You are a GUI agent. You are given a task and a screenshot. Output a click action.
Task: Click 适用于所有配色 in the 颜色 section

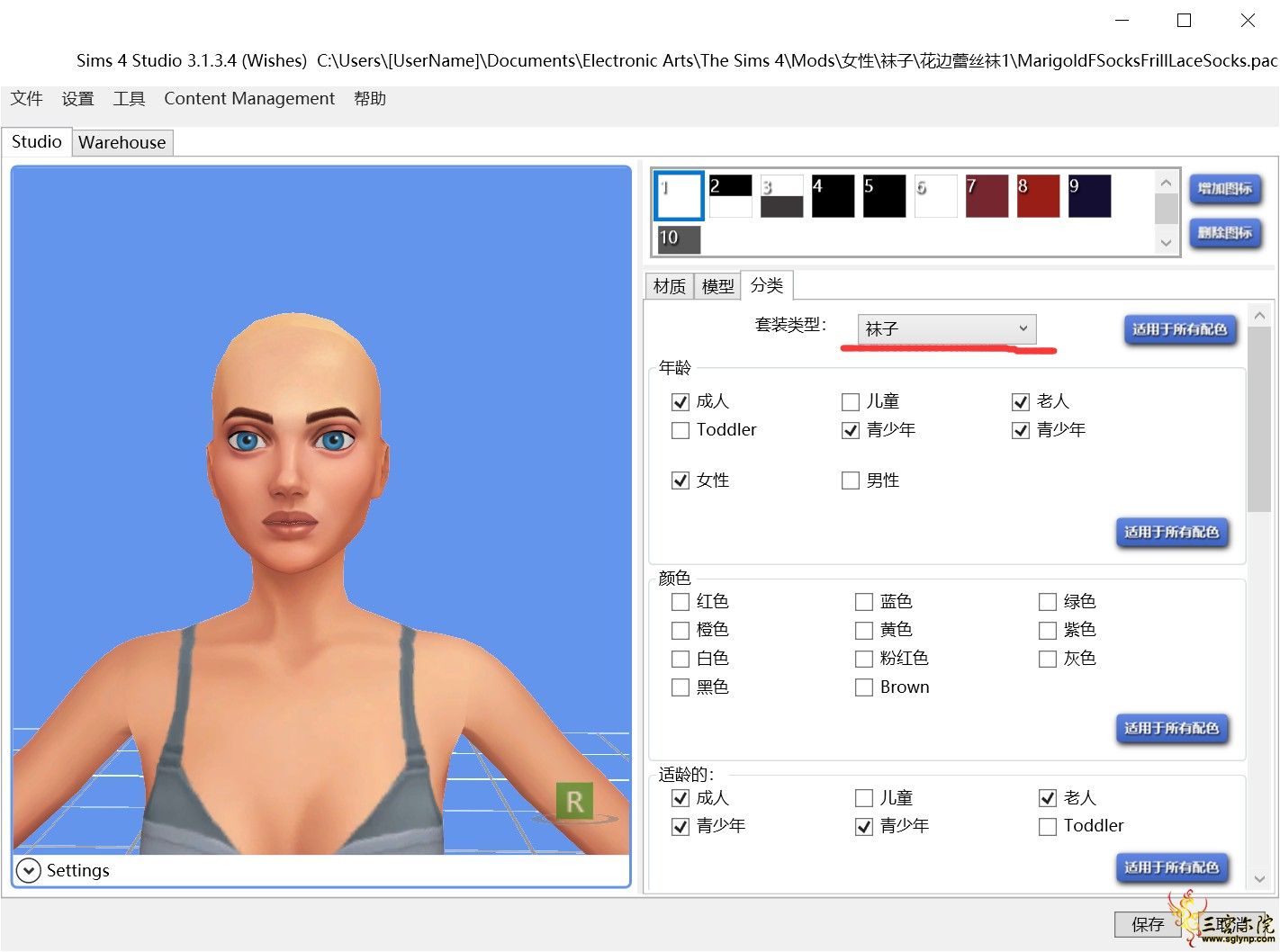tap(1171, 728)
